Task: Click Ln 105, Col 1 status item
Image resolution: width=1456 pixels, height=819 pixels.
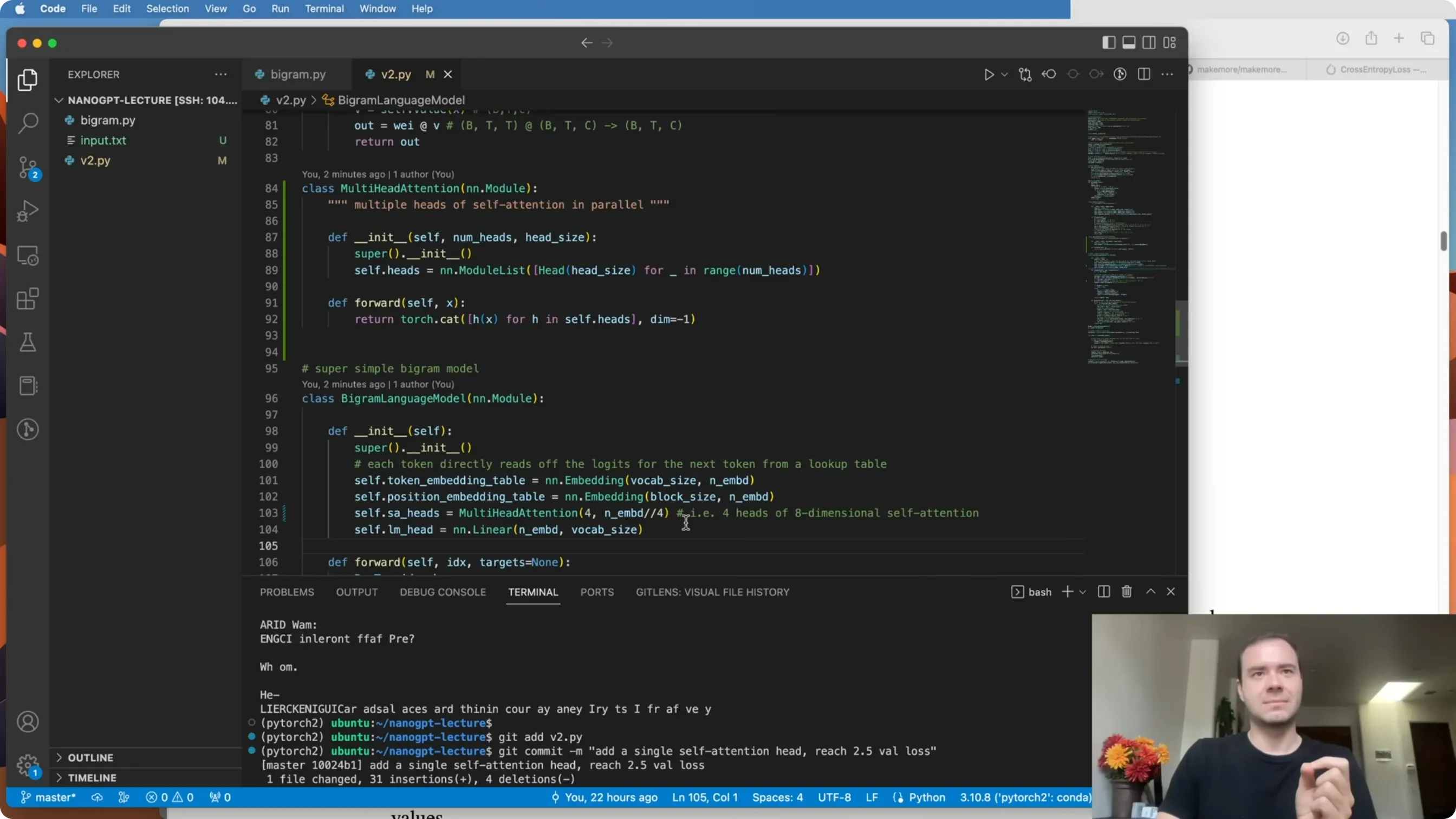Action: tap(705, 797)
